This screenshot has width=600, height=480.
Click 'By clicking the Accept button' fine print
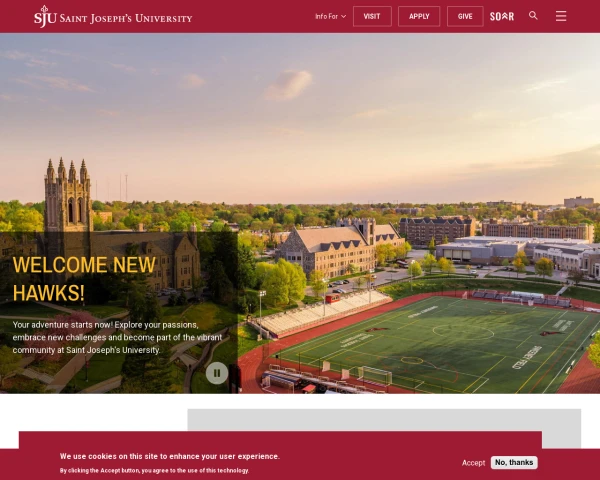tap(154, 470)
